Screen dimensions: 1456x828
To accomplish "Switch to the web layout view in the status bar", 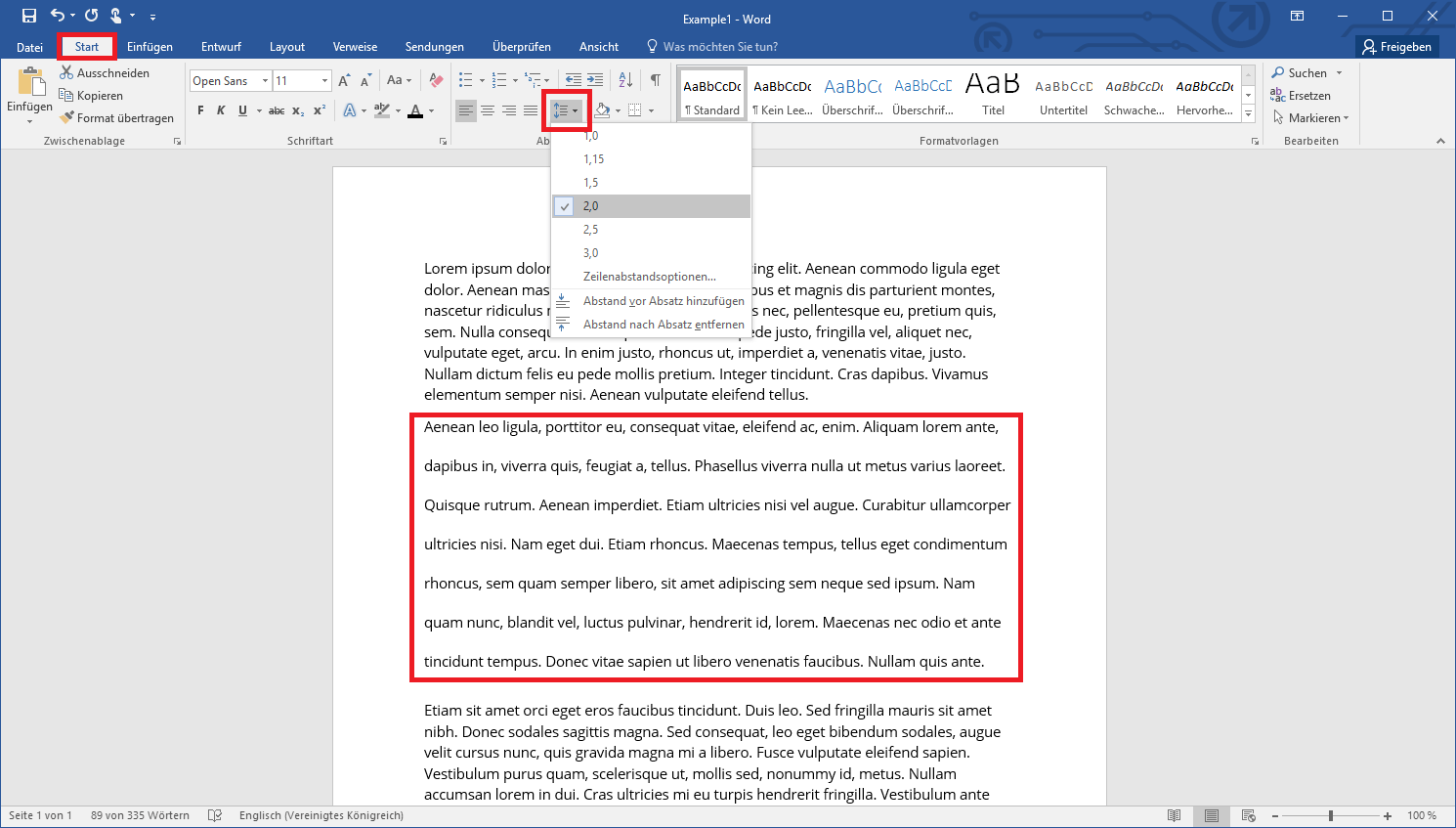I will point(1249,815).
